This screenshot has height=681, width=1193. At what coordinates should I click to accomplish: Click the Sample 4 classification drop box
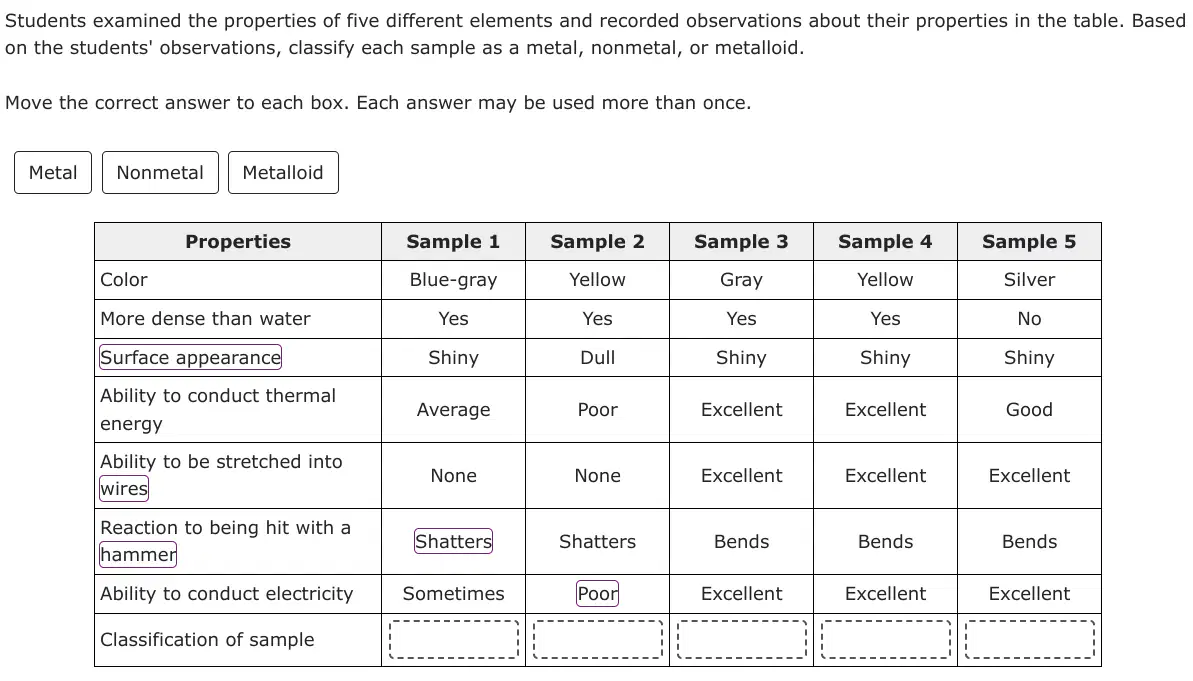click(x=886, y=640)
